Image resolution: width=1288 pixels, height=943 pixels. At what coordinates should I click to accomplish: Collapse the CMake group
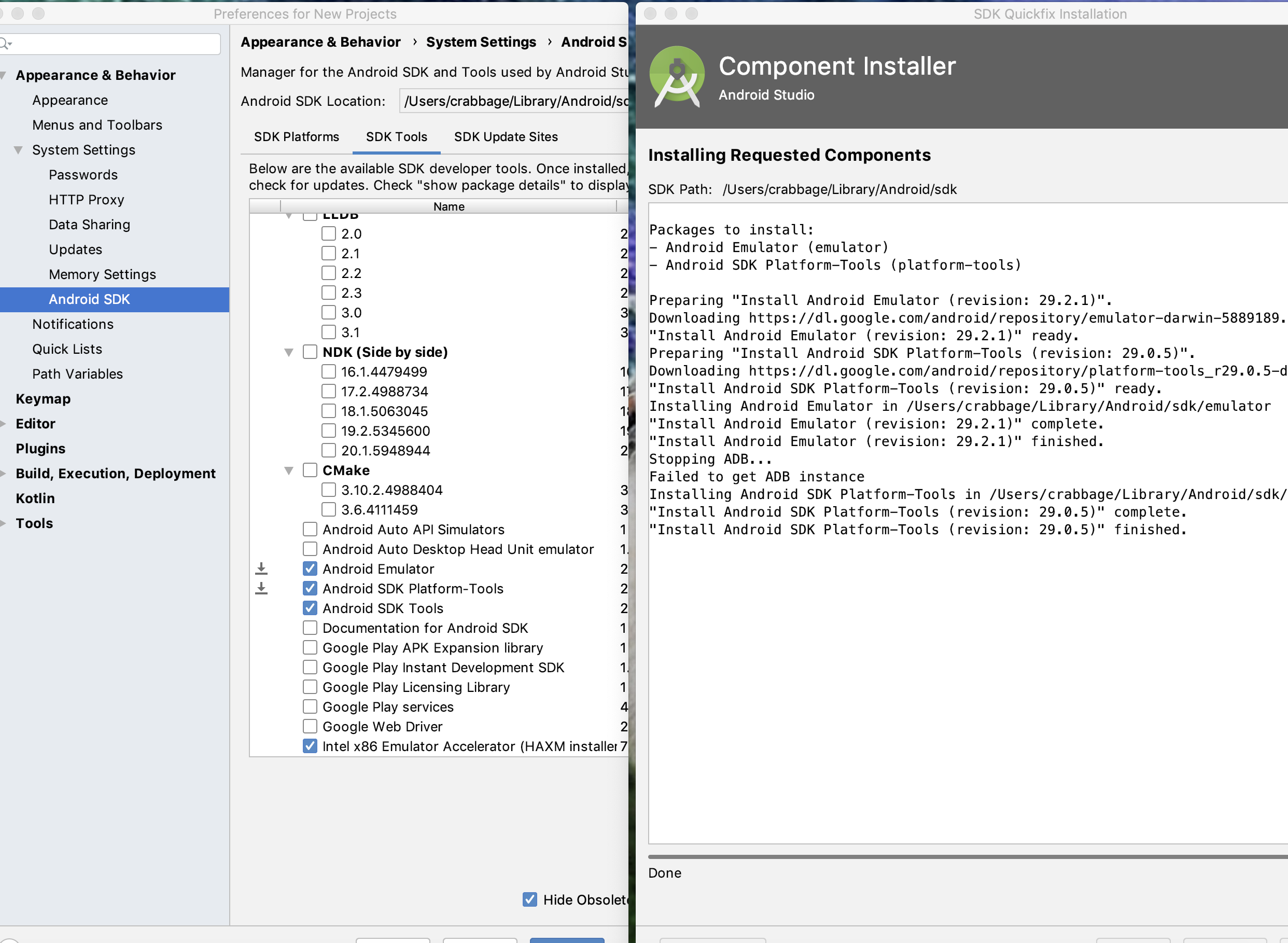(x=289, y=470)
